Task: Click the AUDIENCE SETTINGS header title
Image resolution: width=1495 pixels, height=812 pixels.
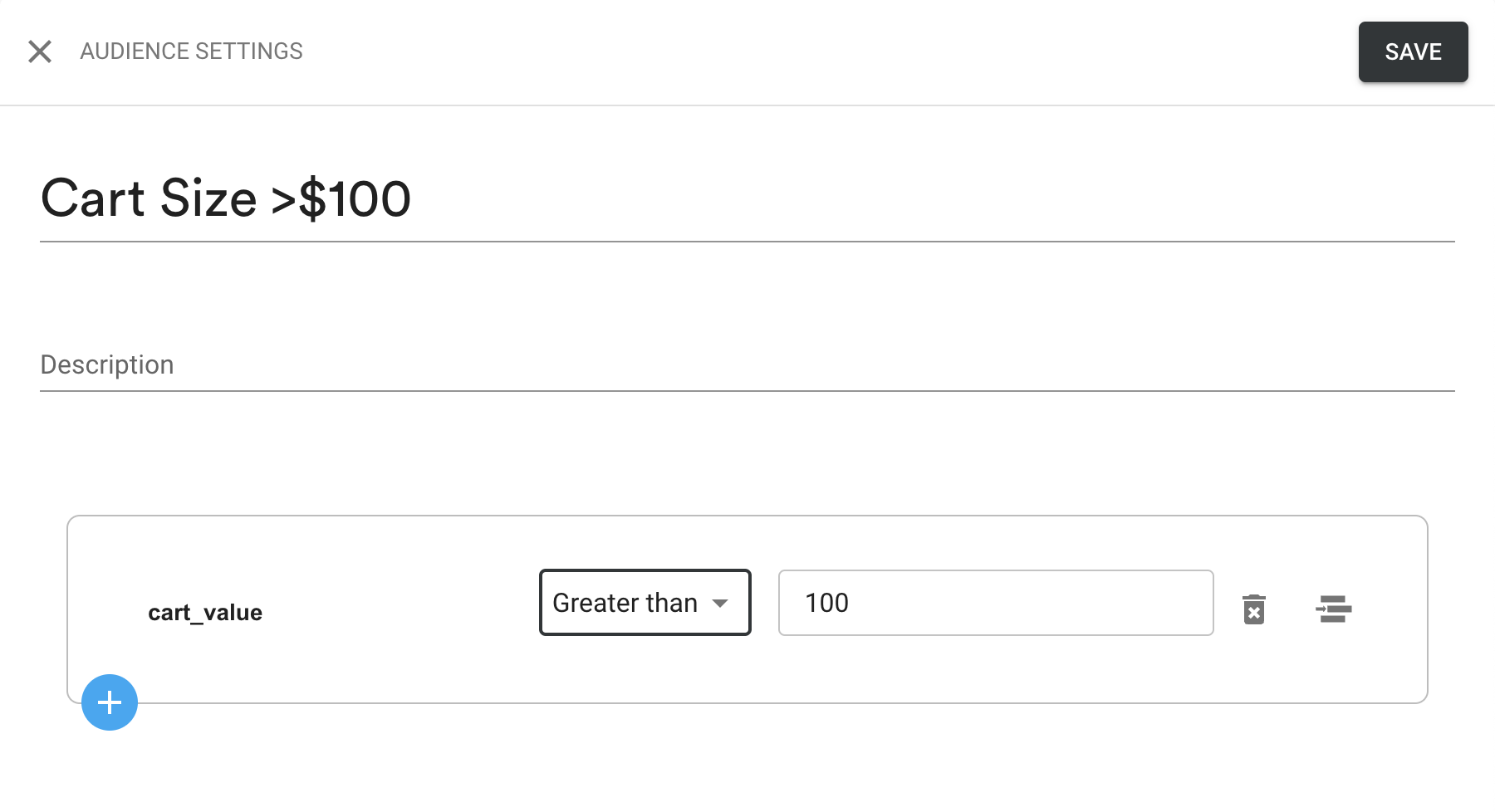Action: click(191, 51)
